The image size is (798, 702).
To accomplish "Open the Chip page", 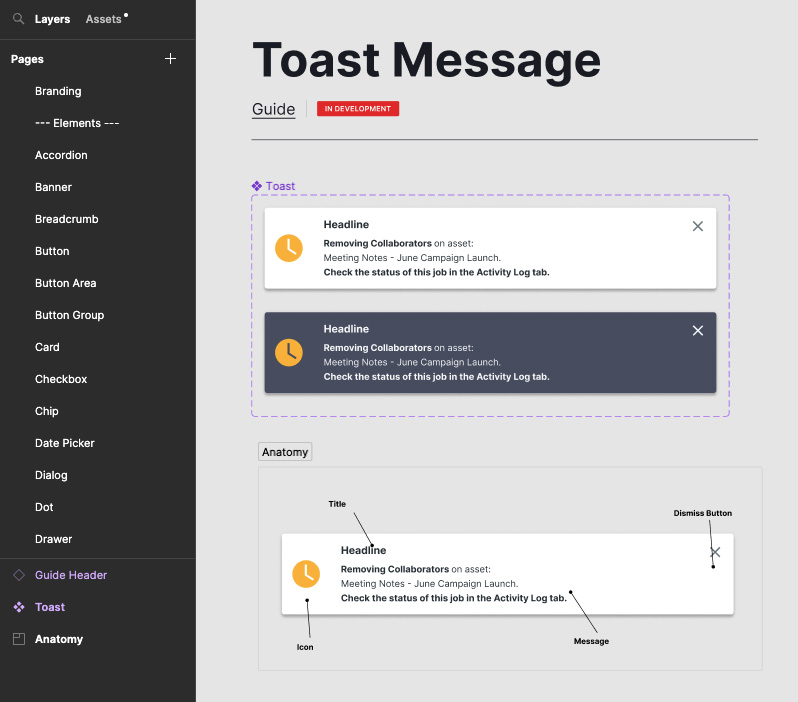I will pyautogui.click(x=47, y=411).
